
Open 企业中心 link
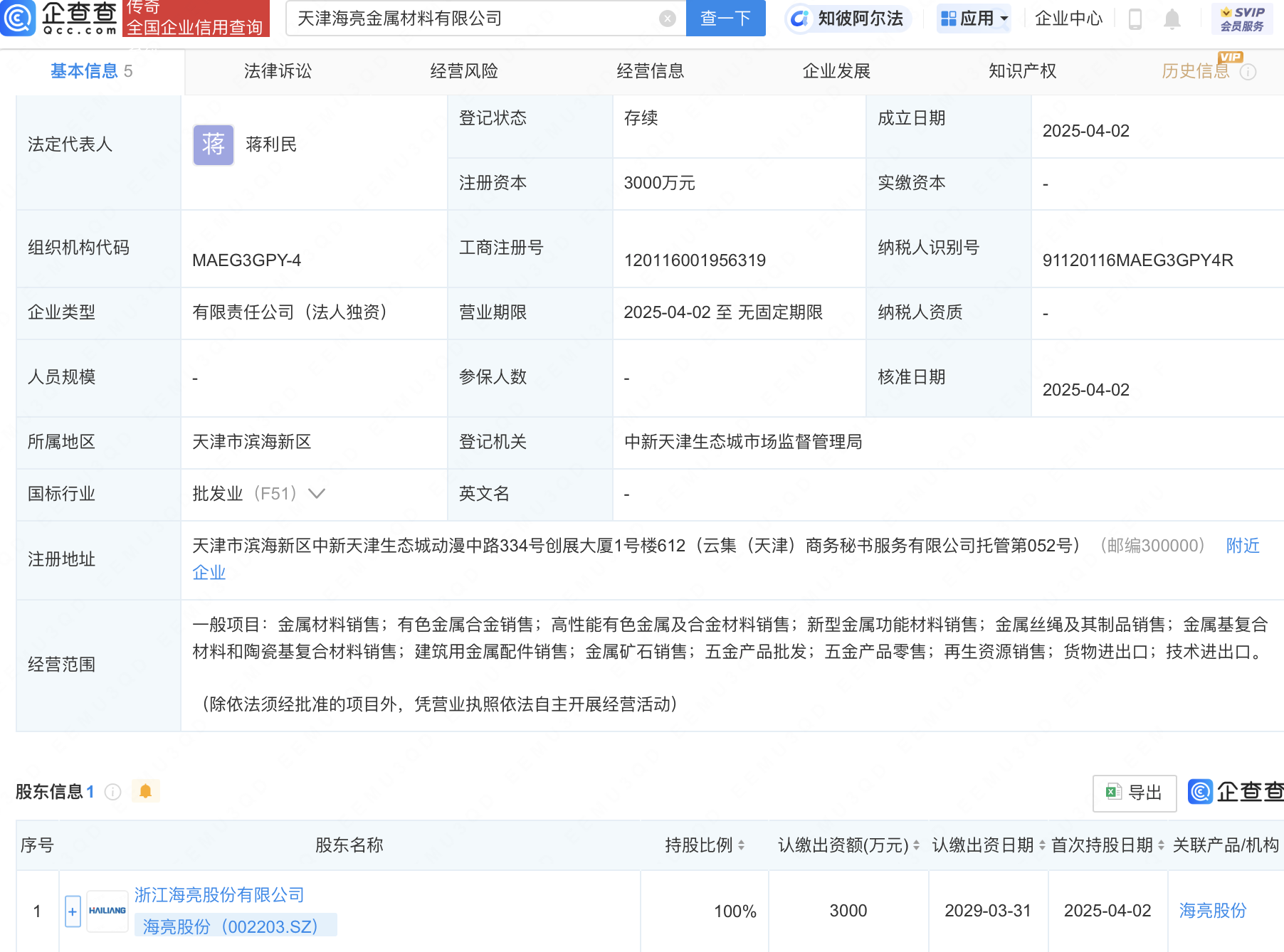click(1068, 18)
